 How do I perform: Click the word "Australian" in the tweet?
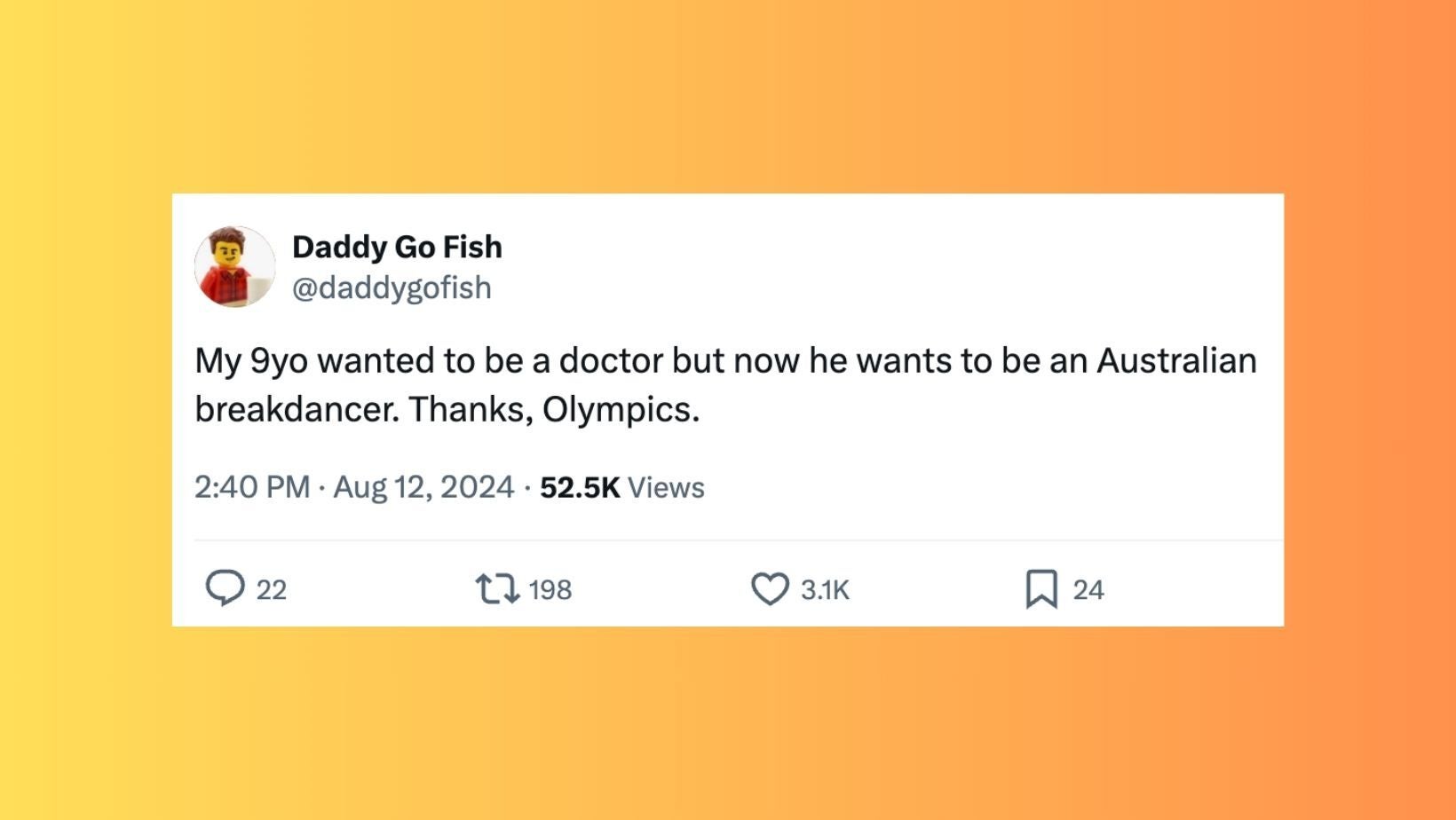click(1176, 361)
